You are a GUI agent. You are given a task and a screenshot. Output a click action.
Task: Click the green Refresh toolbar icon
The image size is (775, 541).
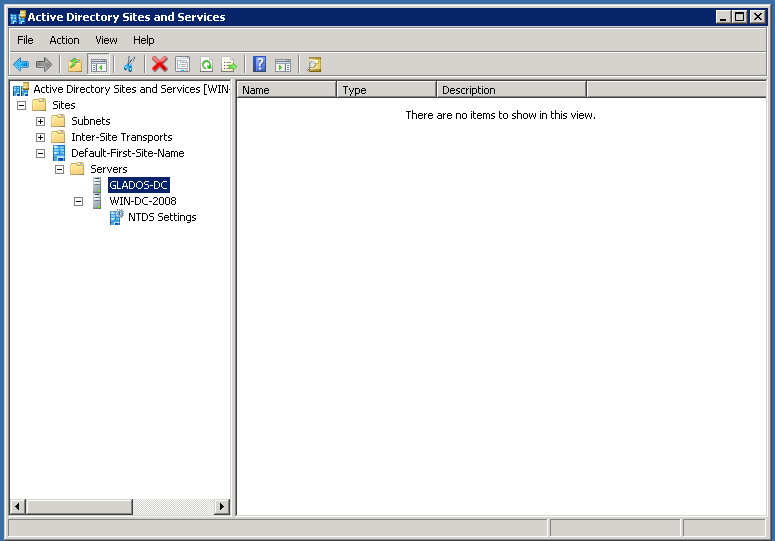pos(206,65)
